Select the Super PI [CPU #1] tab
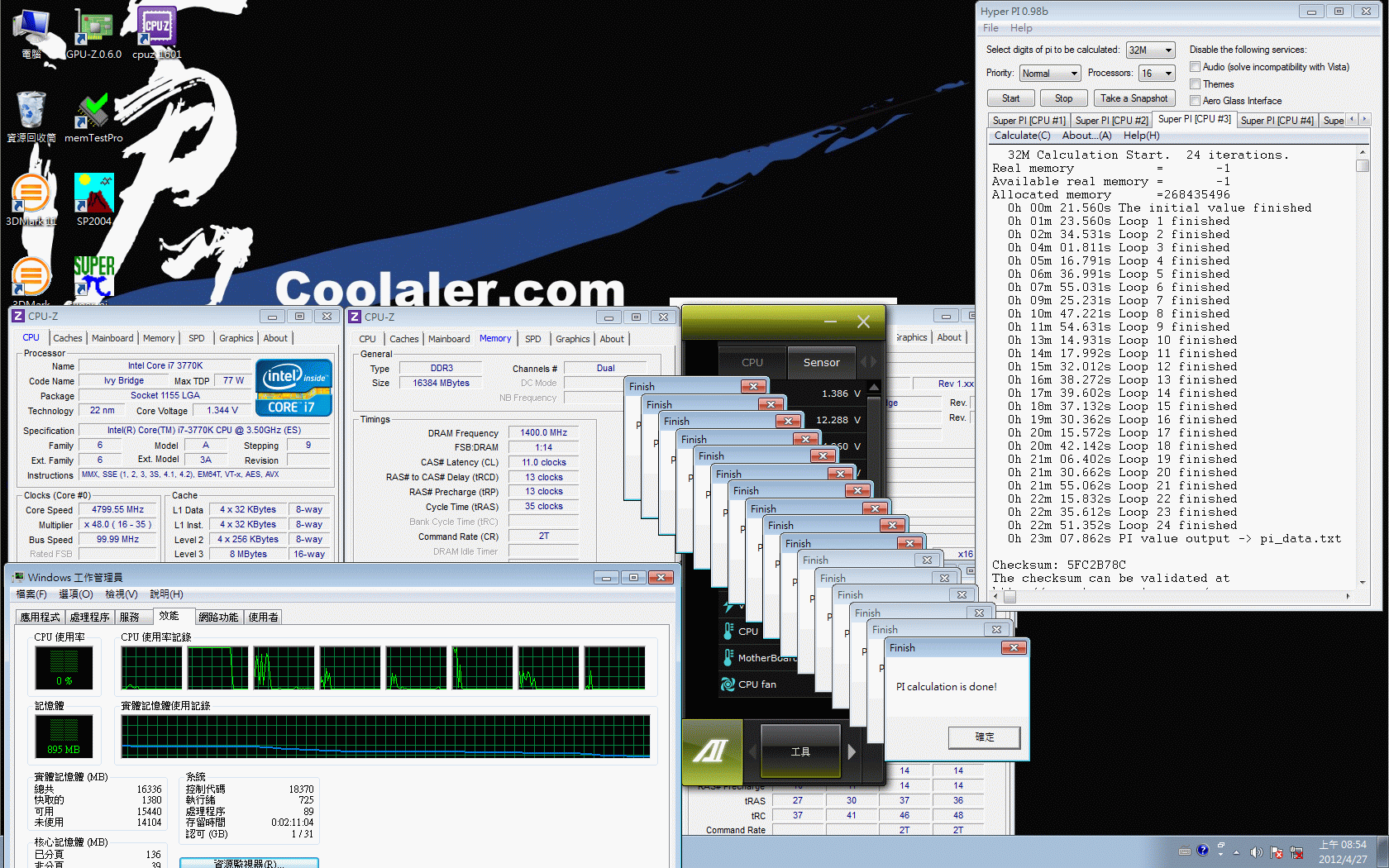1389x868 pixels. (1029, 121)
